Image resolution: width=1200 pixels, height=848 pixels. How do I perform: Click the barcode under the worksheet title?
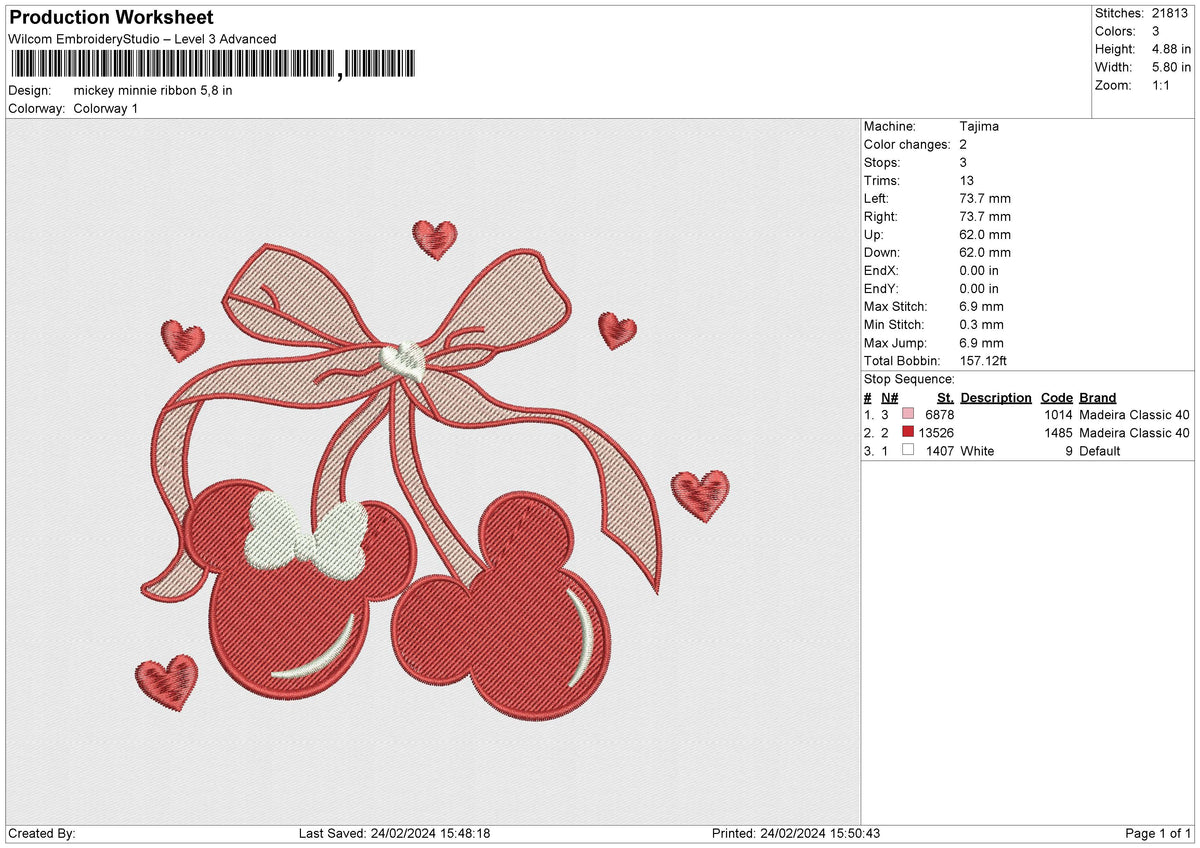[212, 65]
